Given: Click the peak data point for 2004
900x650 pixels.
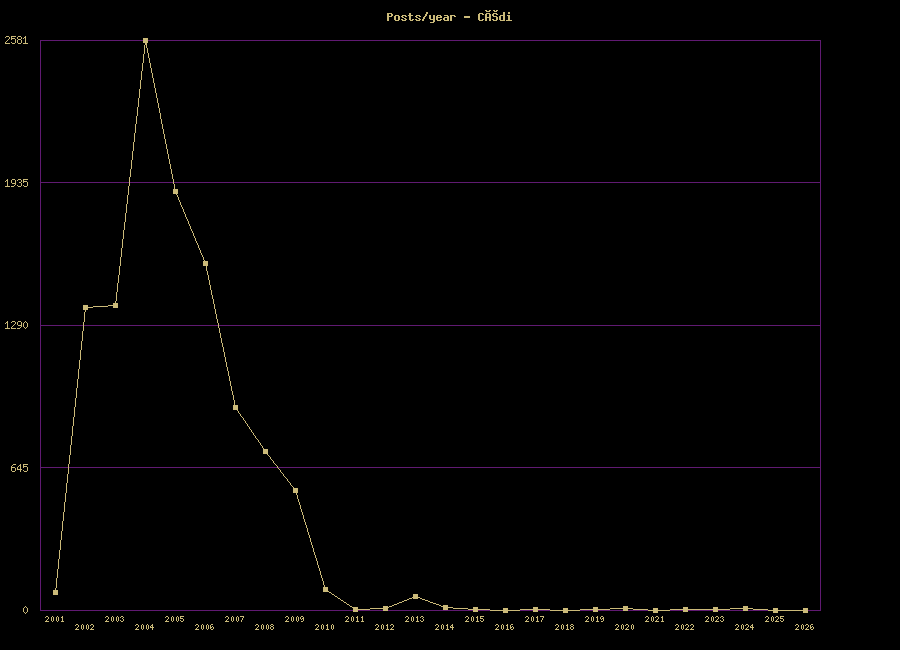Looking at the screenshot, I should (x=145, y=41).
